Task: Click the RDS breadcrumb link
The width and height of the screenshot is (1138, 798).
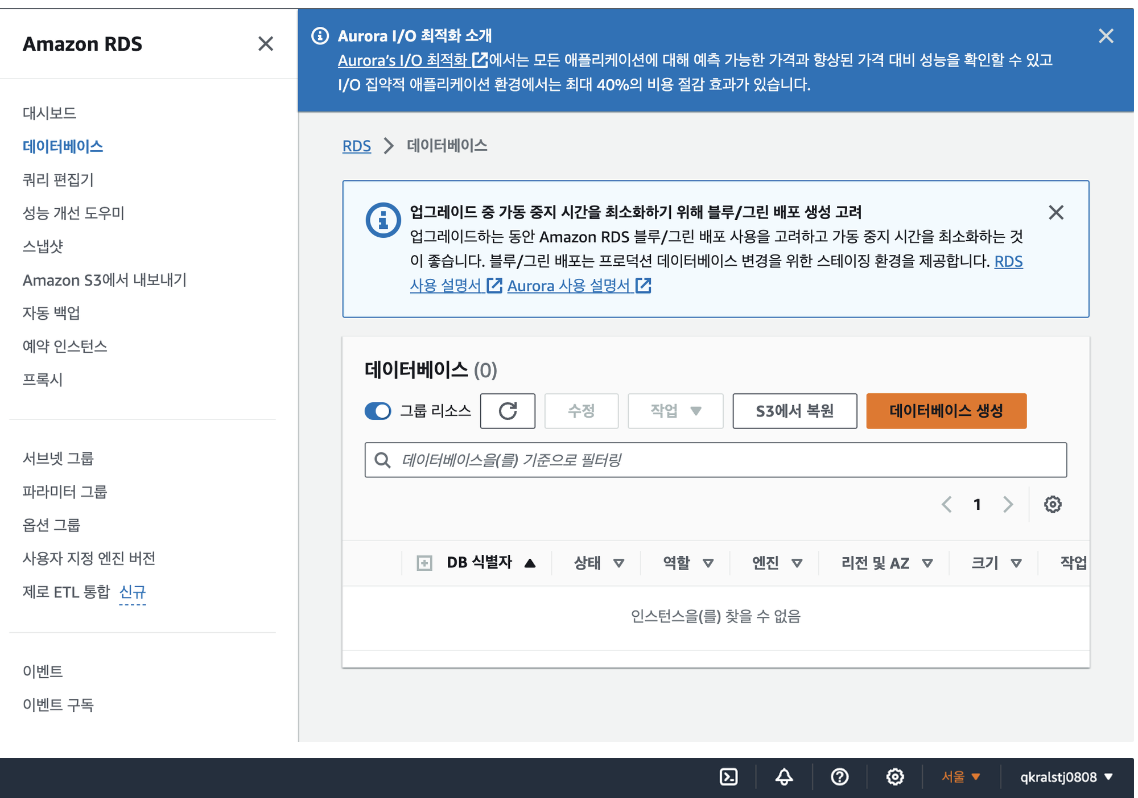Action: pyautogui.click(x=356, y=146)
